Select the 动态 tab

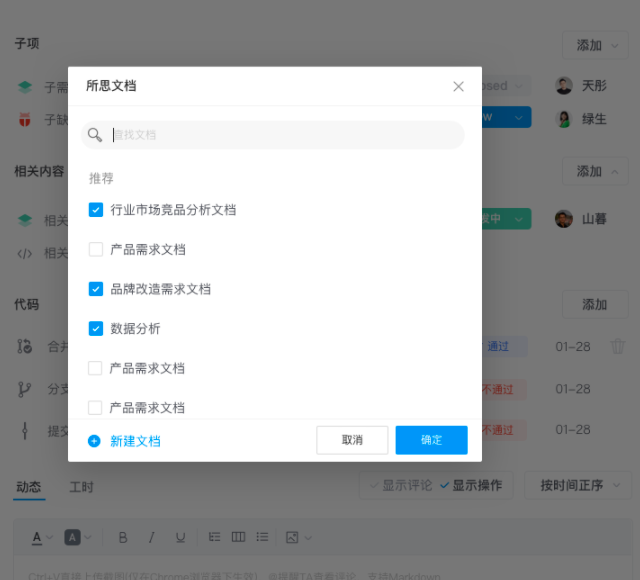(x=28, y=487)
